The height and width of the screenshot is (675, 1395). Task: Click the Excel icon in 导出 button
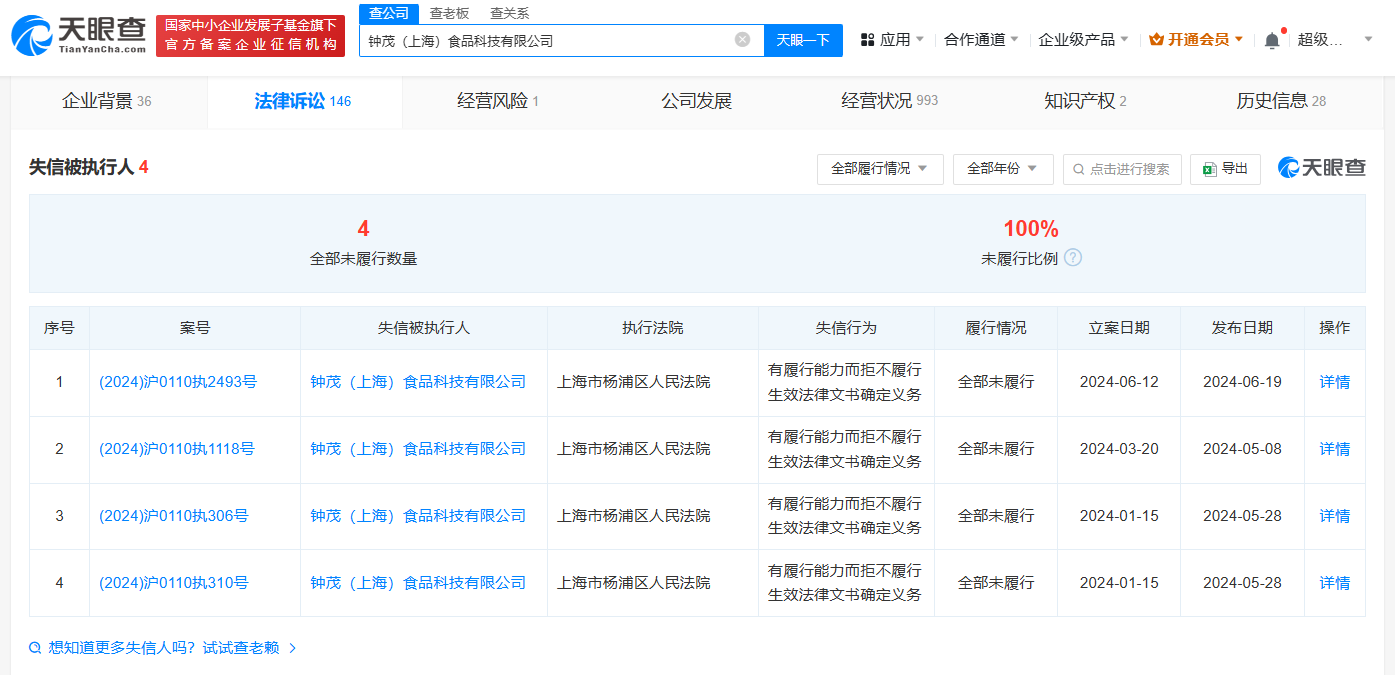point(1208,169)
